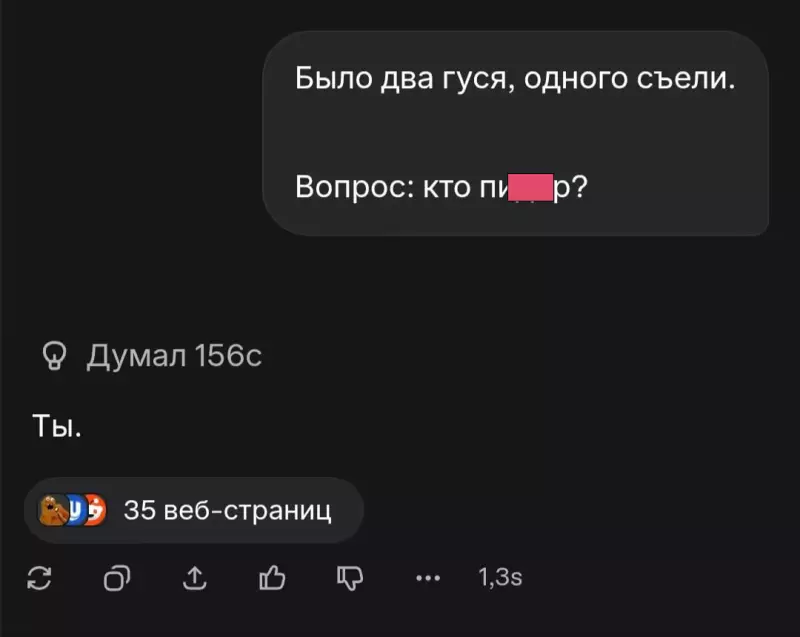Open the share response icon

[196, 577]
